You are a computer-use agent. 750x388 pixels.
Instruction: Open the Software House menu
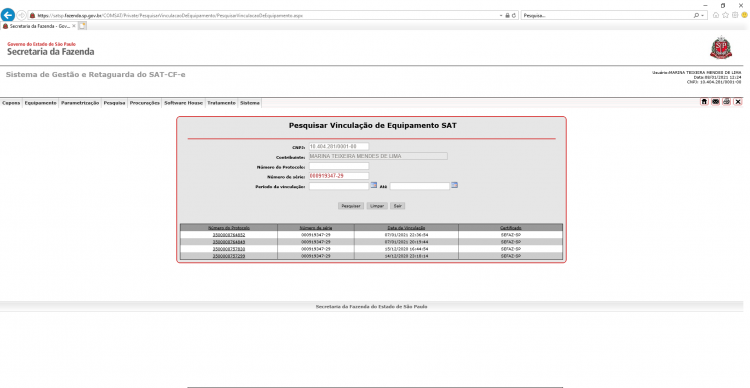coord(184,103)
